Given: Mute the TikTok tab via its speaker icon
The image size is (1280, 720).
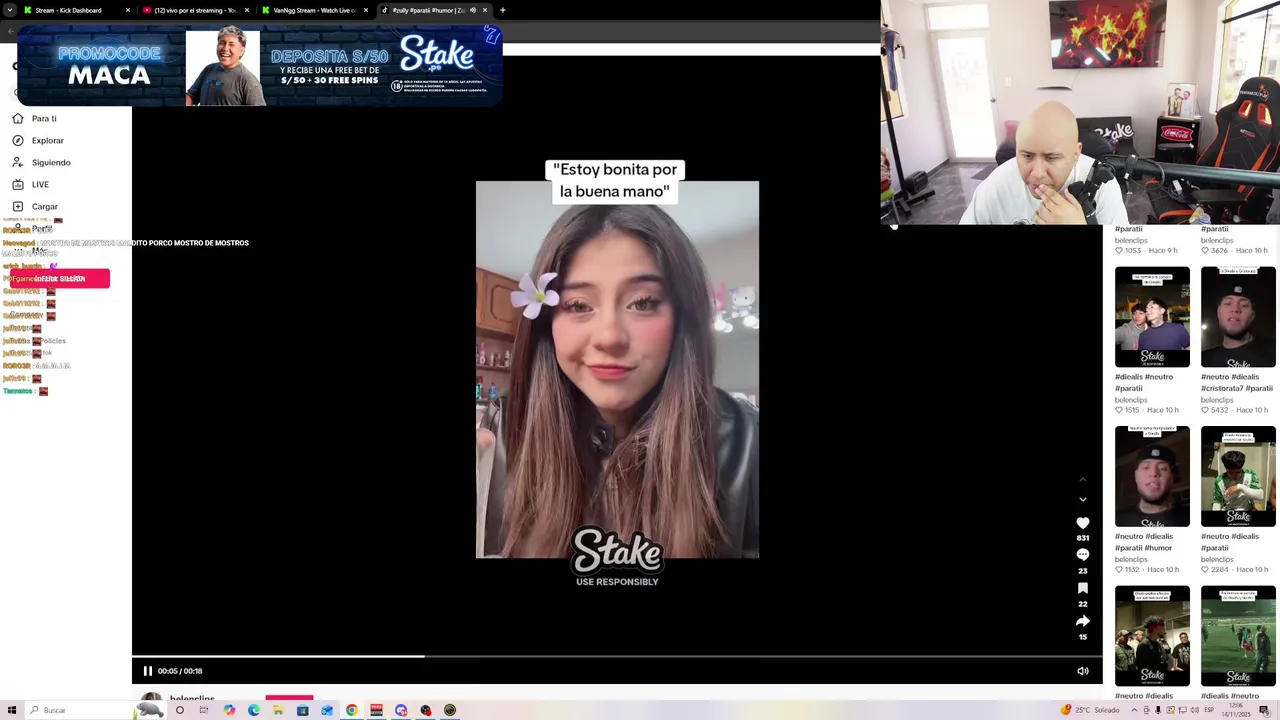Looking at the screenshot, I should pyautogui.click(x=472, y=10).
